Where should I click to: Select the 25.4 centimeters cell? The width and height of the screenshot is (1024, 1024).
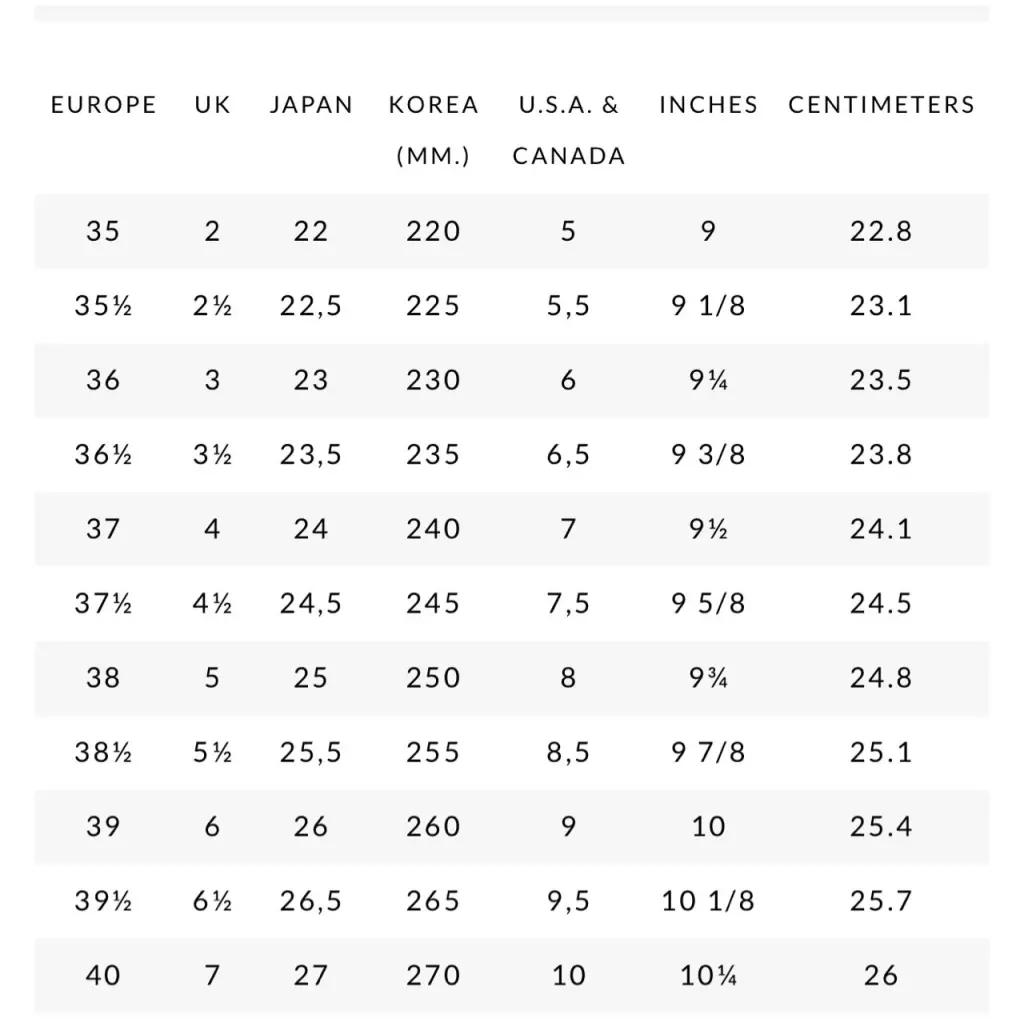click(x=881, y=827)
